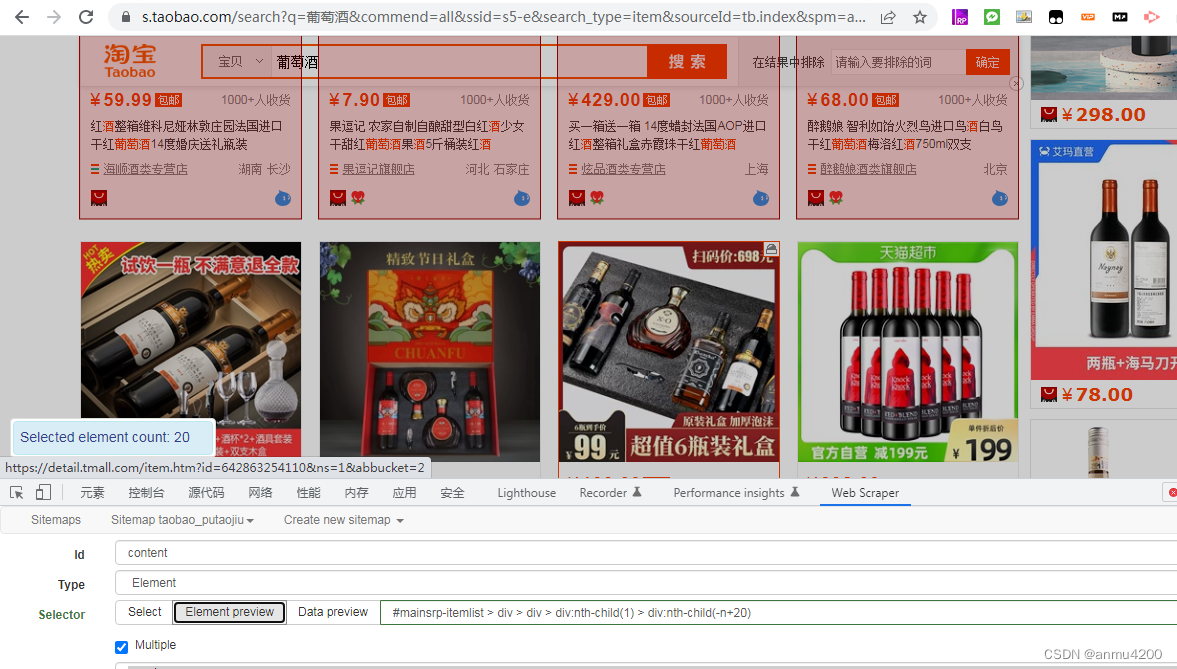Click the black MJ extension icon
The height and width of the screenshot is (669, 1177).
[x=1119, y=17]
